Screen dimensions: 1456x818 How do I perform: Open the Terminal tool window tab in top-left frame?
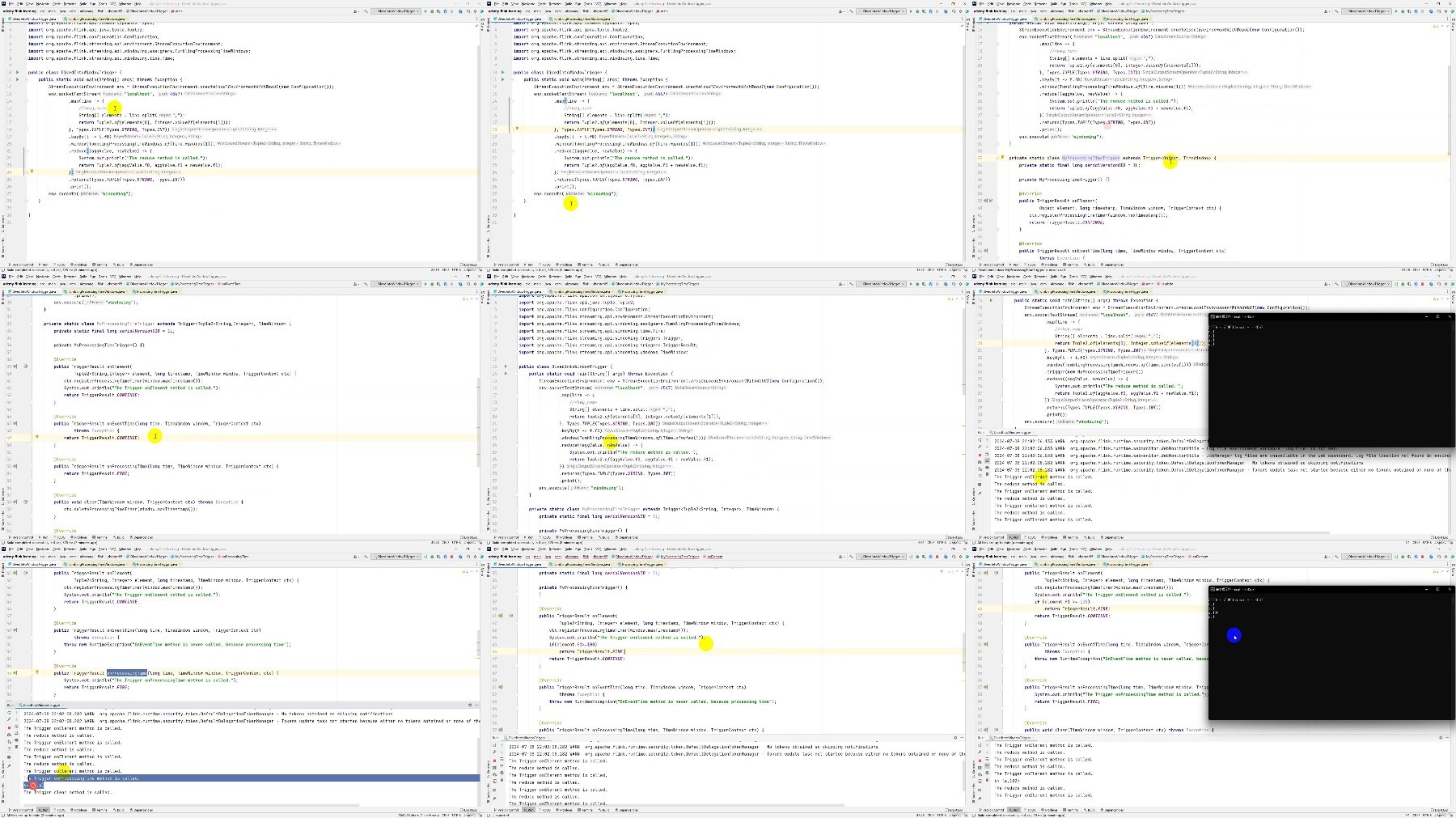[100, 265]
